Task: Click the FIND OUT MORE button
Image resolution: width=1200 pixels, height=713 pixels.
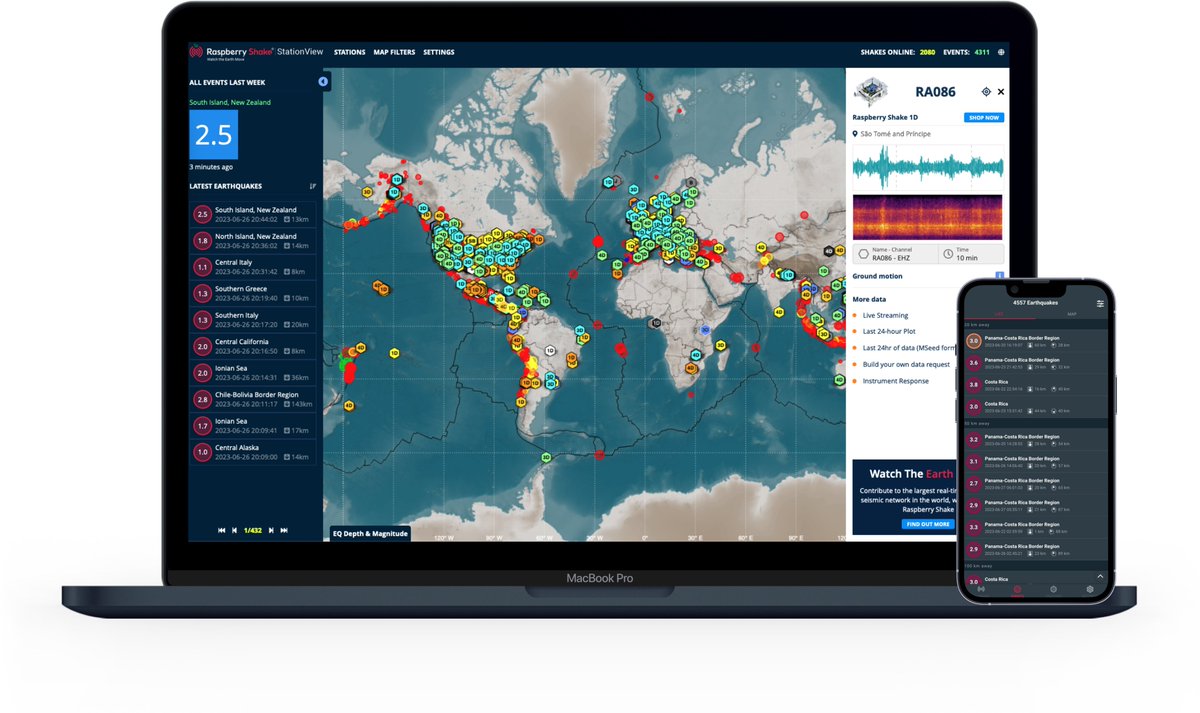Action: click(927, 524)
